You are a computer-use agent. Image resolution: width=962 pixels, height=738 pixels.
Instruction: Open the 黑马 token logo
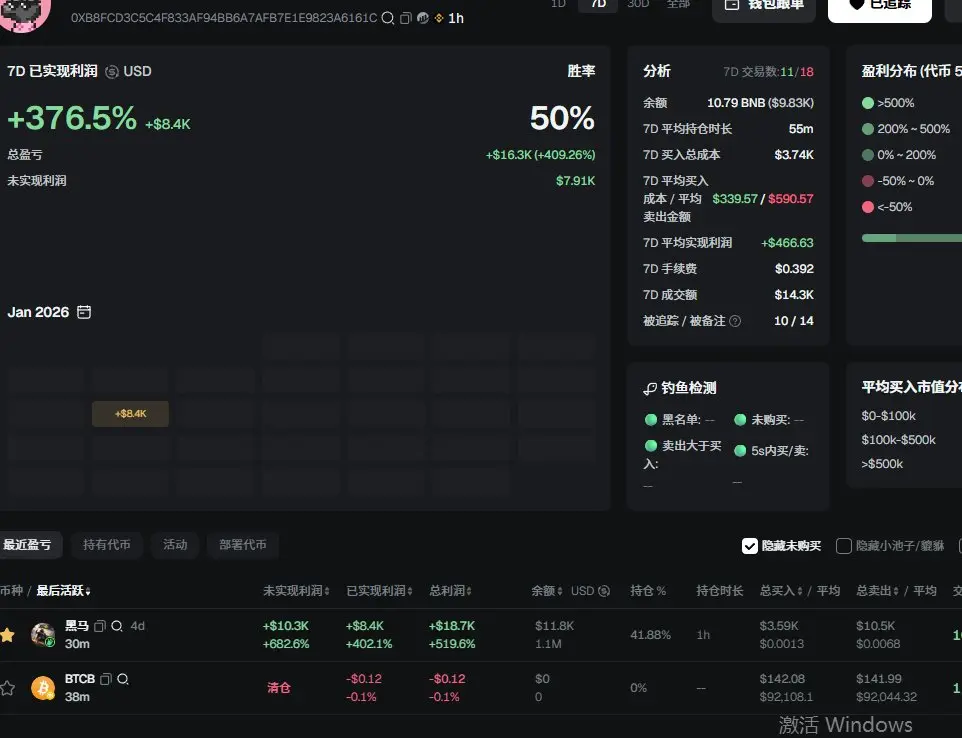pos(43,635)
